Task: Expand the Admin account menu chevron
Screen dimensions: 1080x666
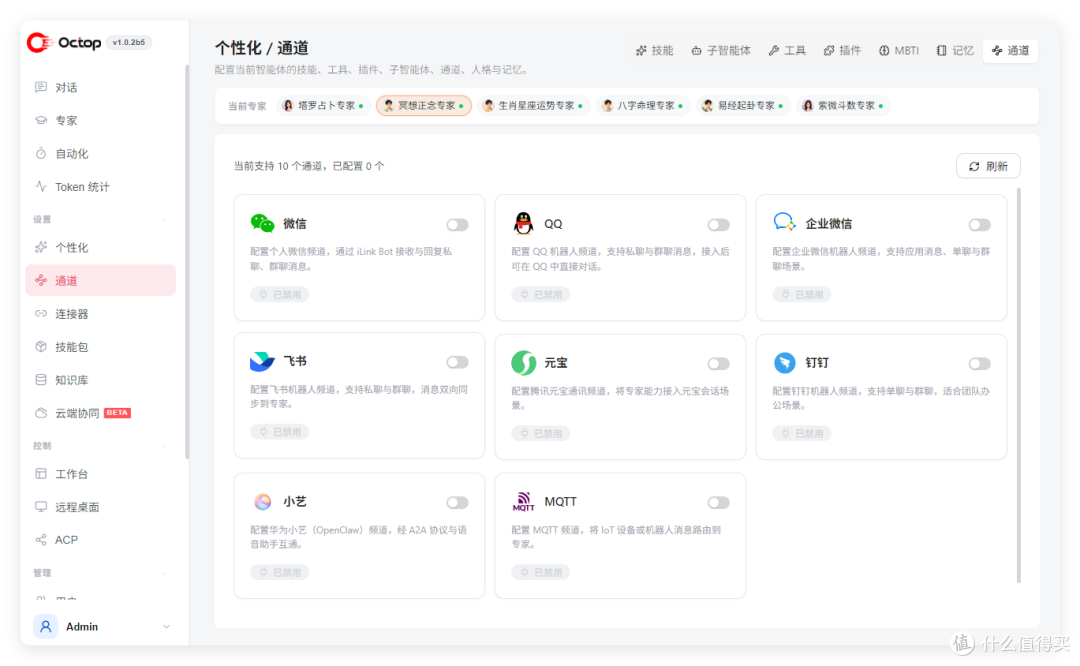Action: (166, 627)
